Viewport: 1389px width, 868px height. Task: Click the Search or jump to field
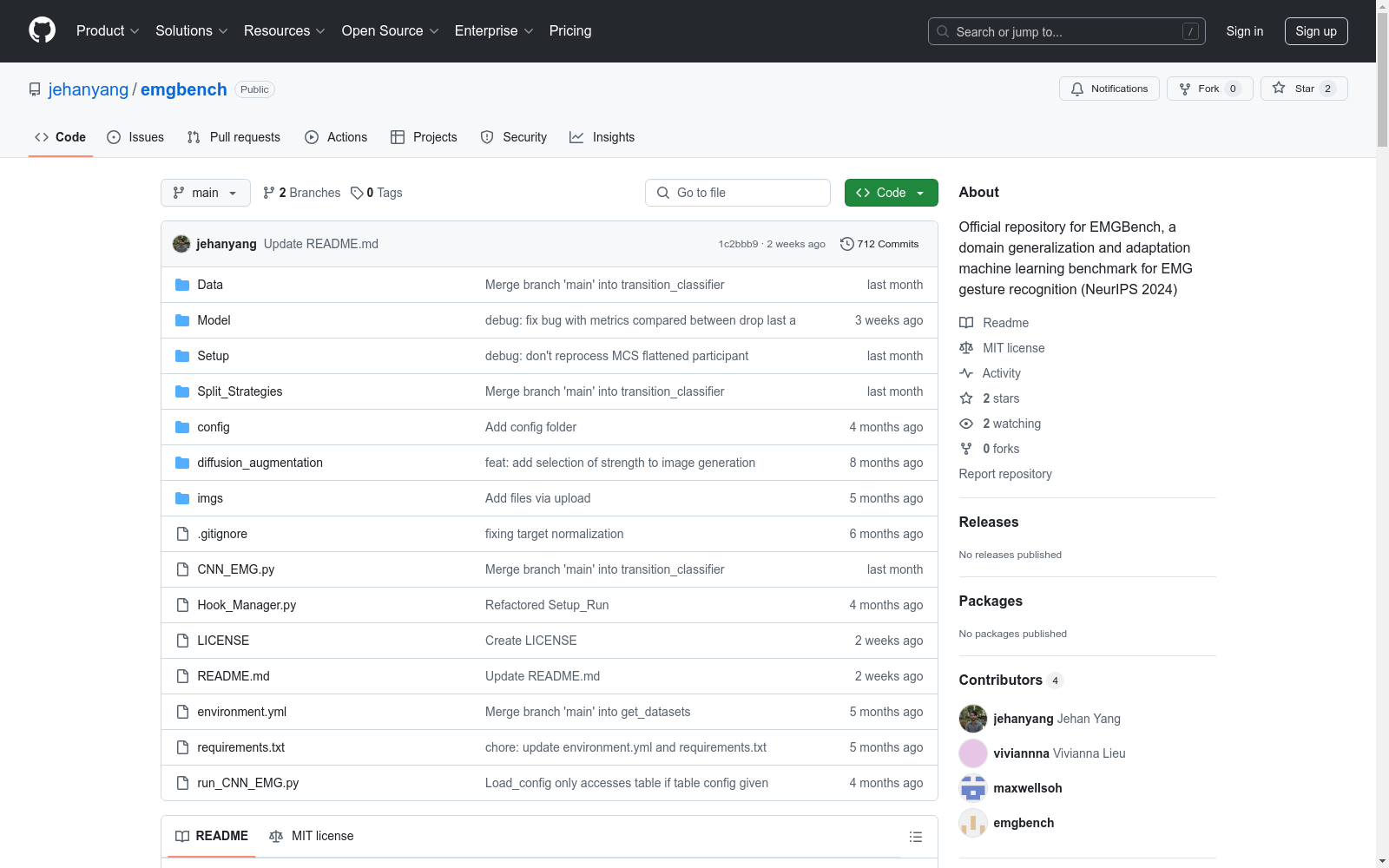(x=1067, y=31)
